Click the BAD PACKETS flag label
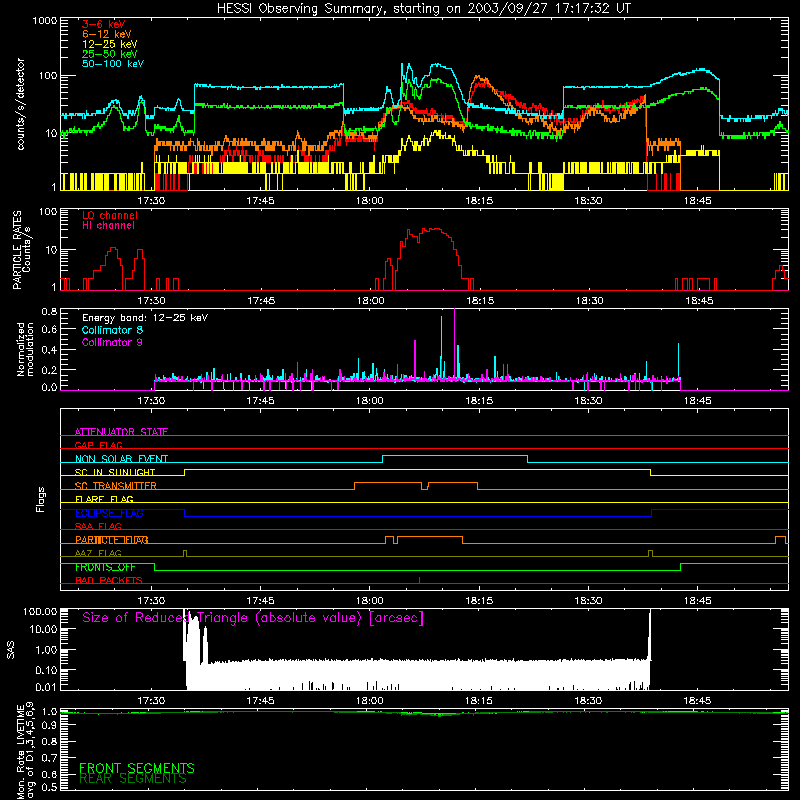The width and height of the screenshot is (800, 800). coord(109,580)
